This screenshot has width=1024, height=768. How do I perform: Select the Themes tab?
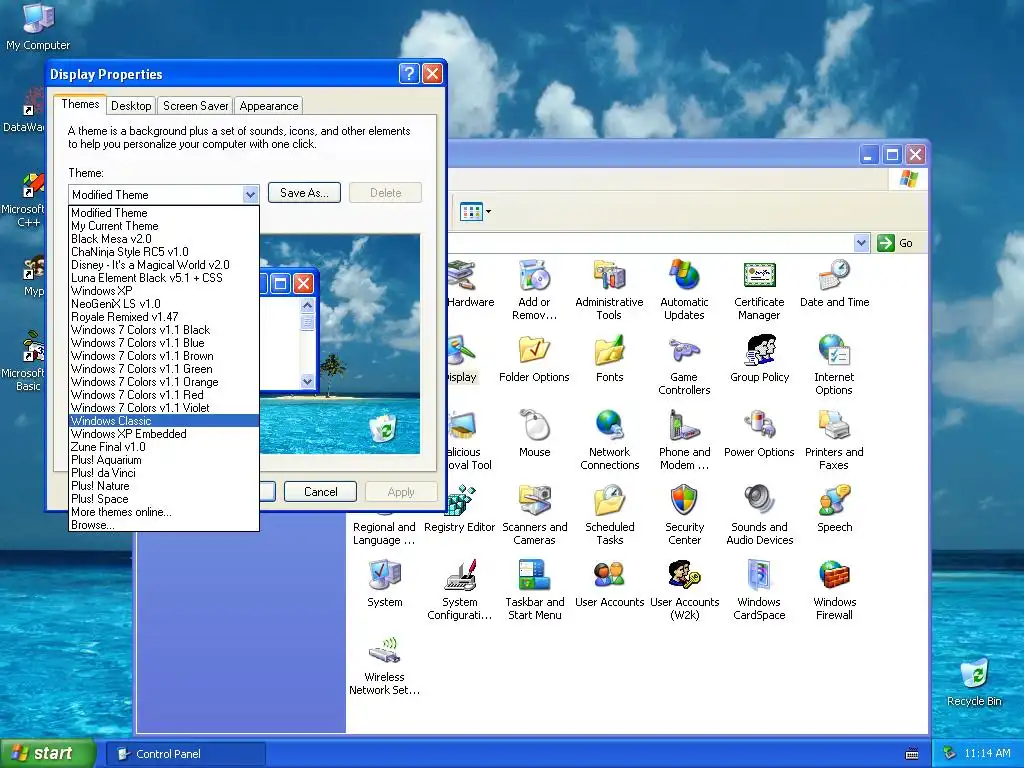click(x=80, y=104)
